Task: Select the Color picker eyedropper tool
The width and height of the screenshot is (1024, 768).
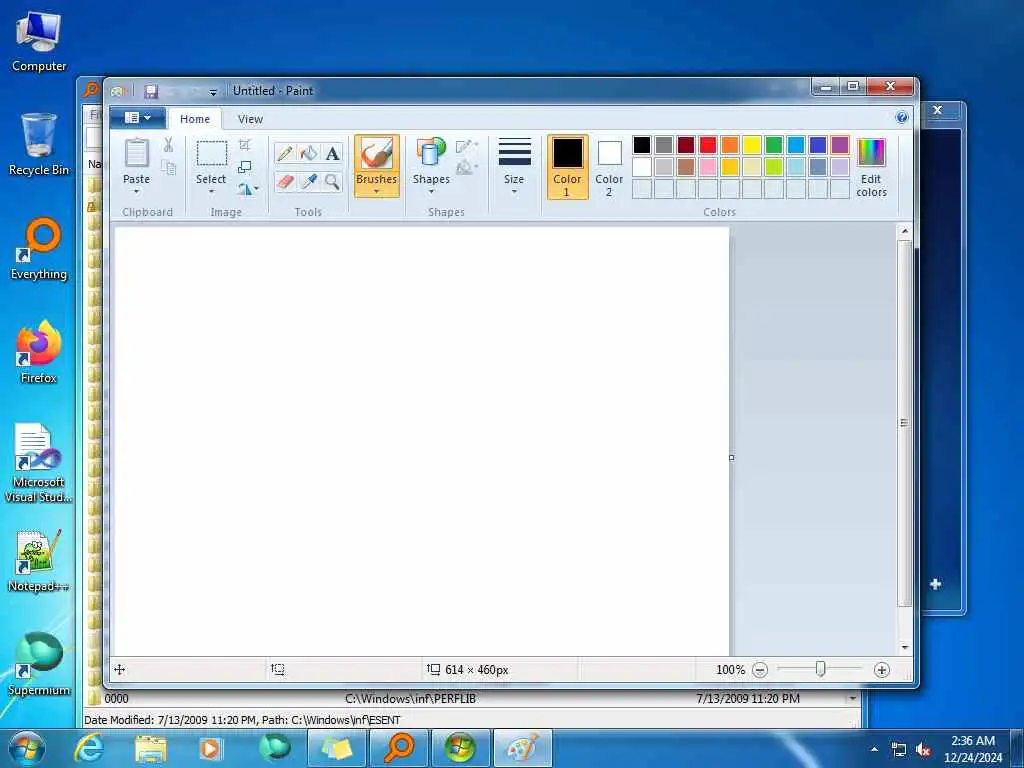Action: pyautogui.click(x=309, y=181)
